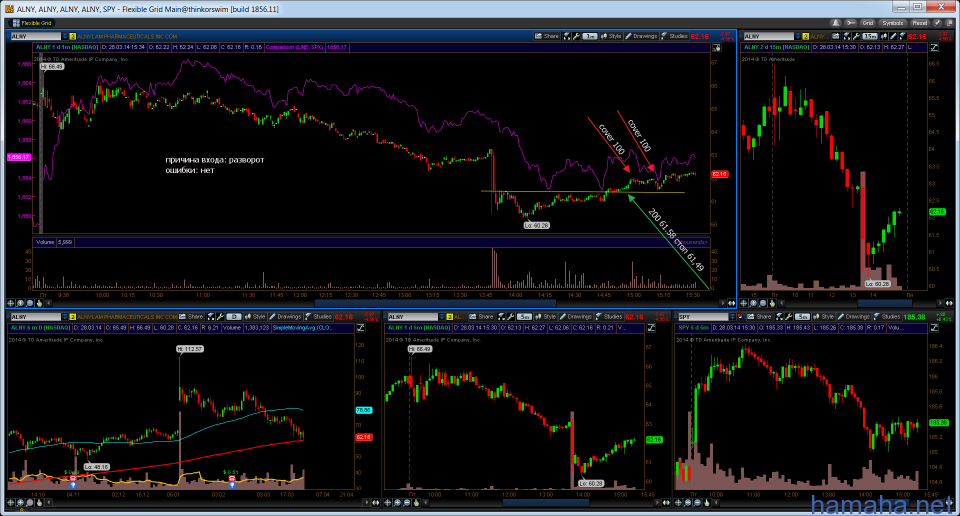Screen dimensions: 960x516
Task: Open the alerts bell icon in top bar
Action: pos(836,23)
